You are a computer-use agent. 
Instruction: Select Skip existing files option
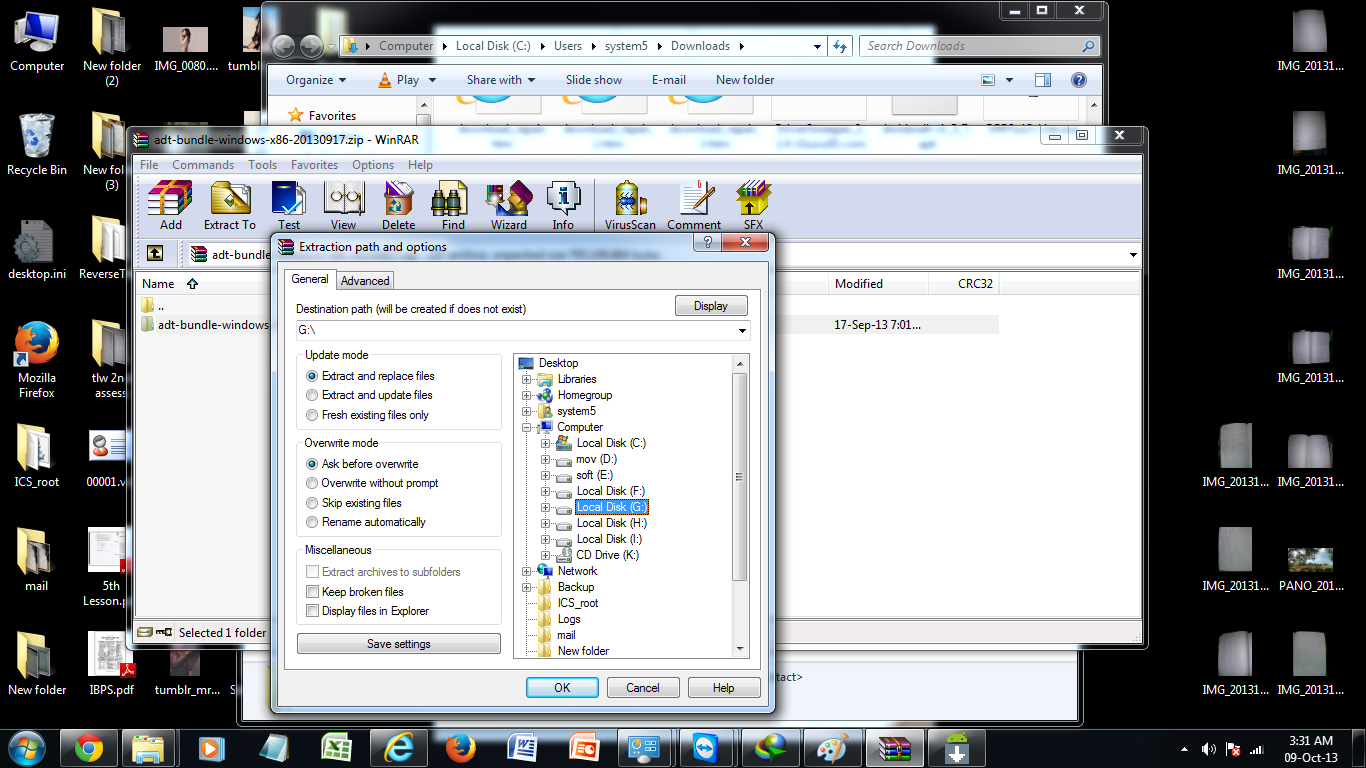354,503
